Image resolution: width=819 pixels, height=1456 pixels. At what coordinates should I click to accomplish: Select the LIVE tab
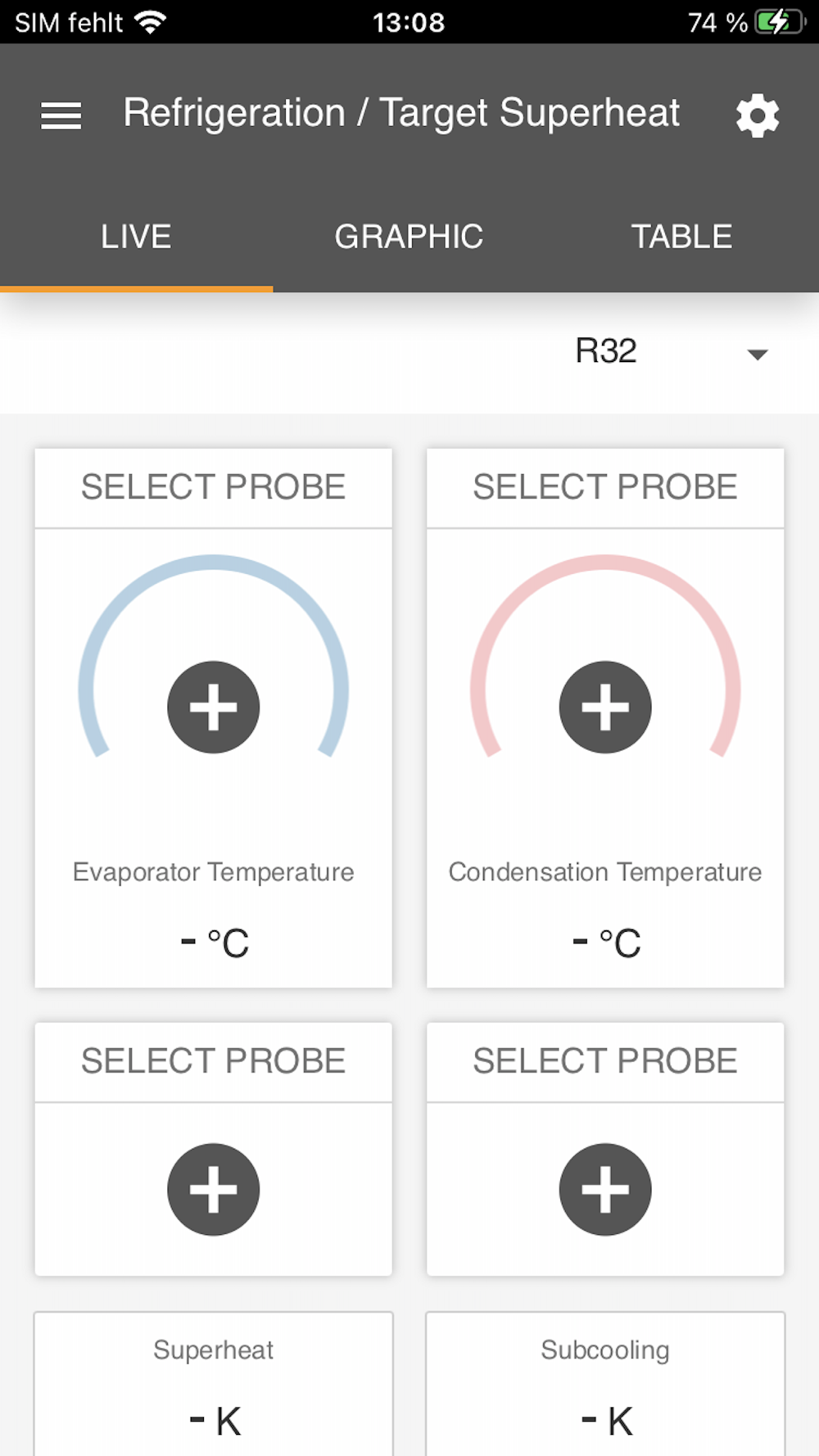(x=136, y=237)
